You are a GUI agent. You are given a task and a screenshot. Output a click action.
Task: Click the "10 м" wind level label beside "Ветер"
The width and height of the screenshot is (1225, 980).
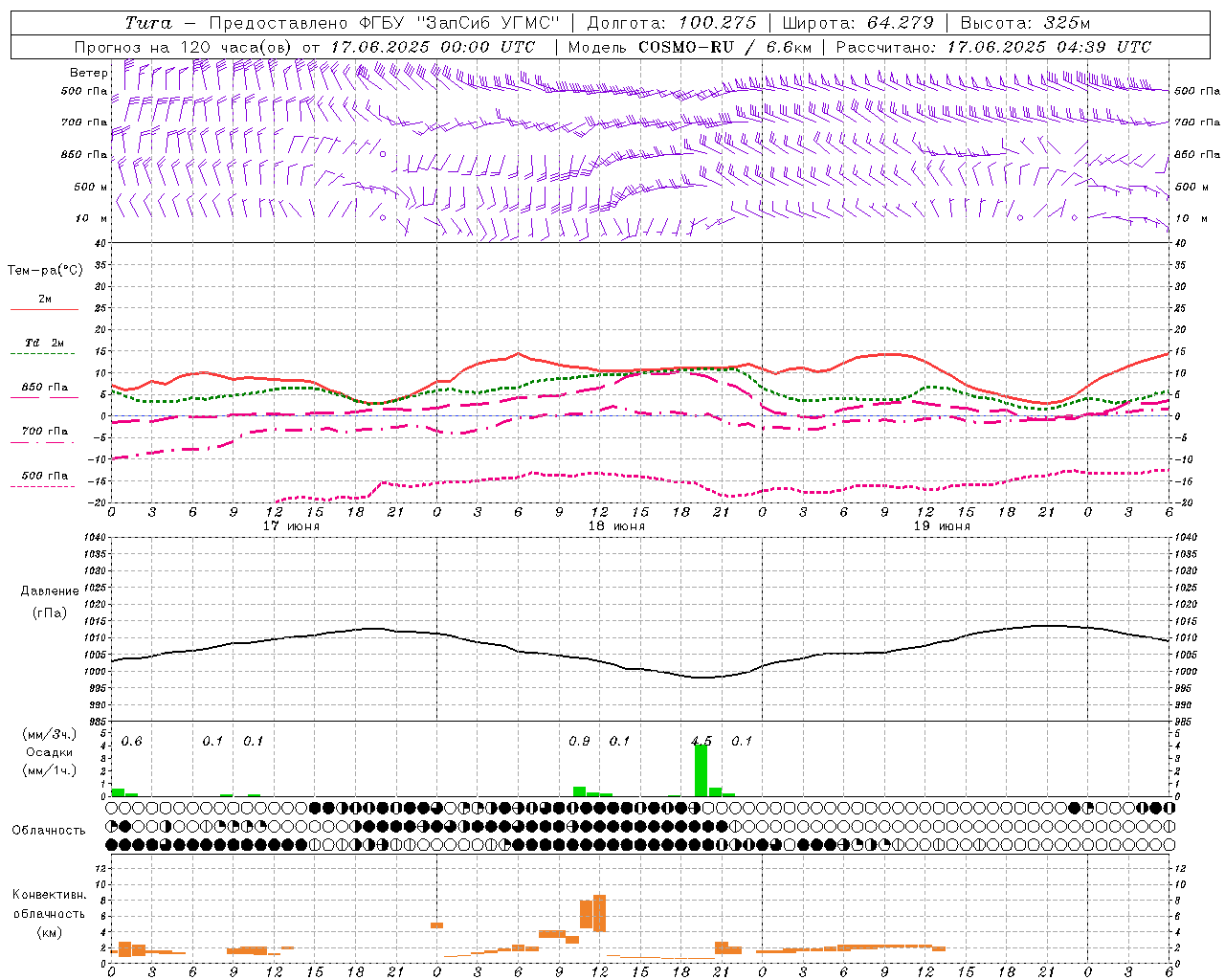point(92,219)
